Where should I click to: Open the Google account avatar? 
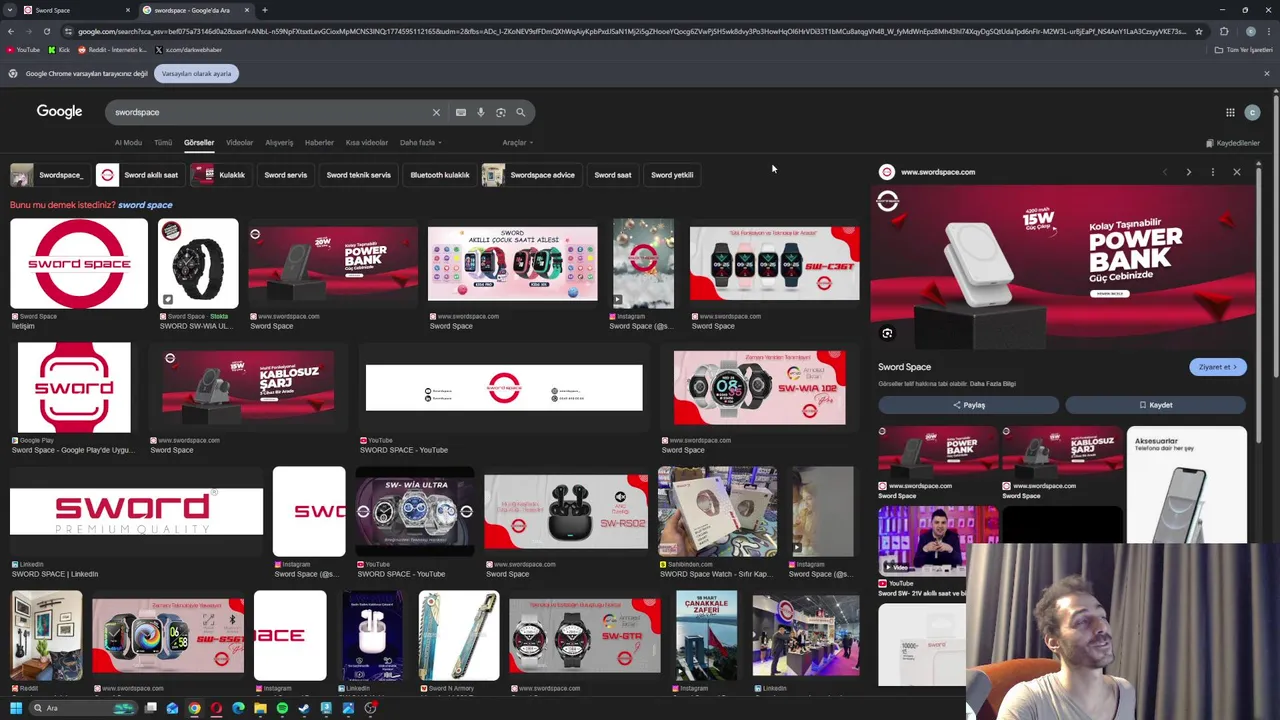pyautogui.click(x=1252, y=112)
